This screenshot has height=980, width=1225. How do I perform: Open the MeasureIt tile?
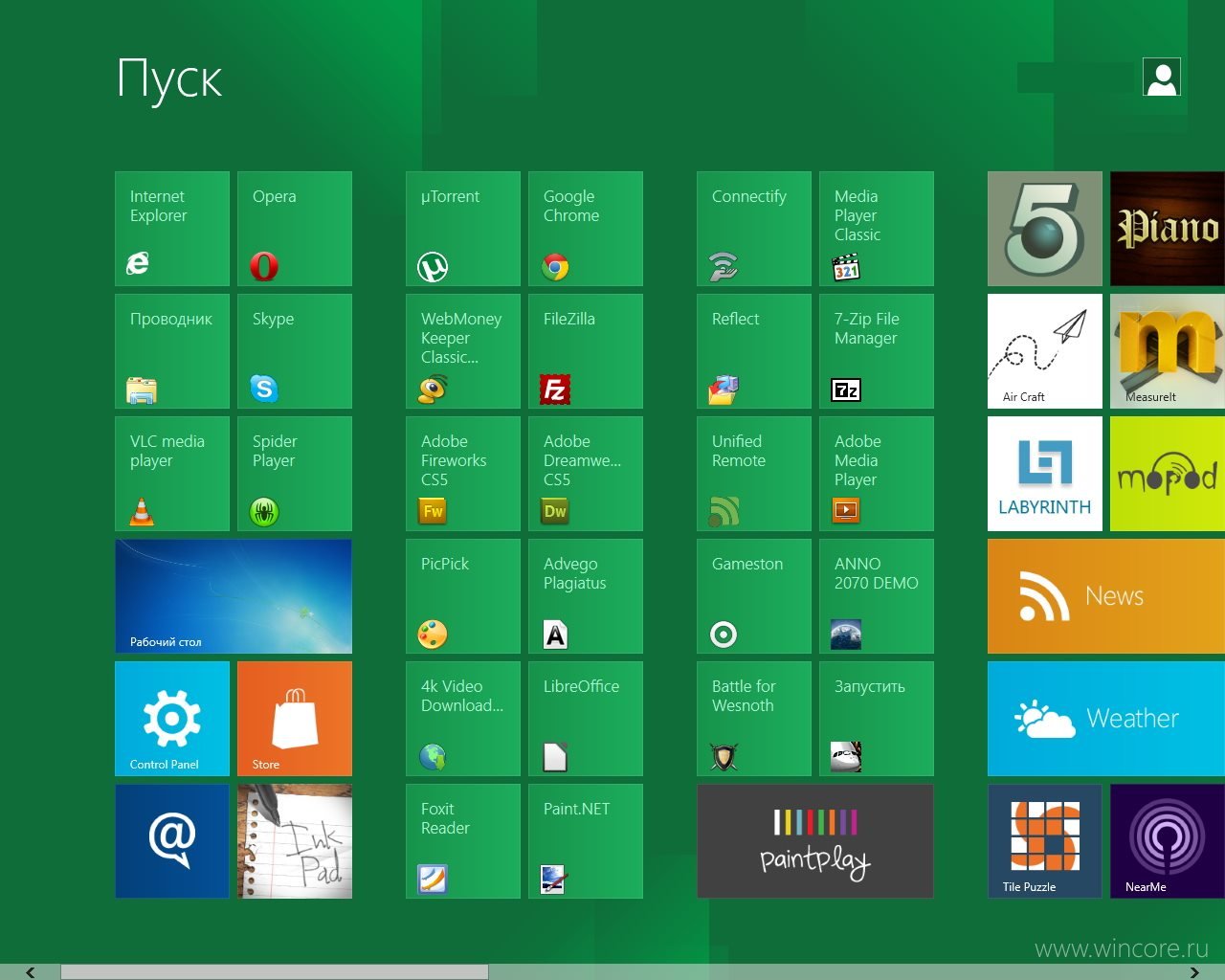tap(1168, 351)
